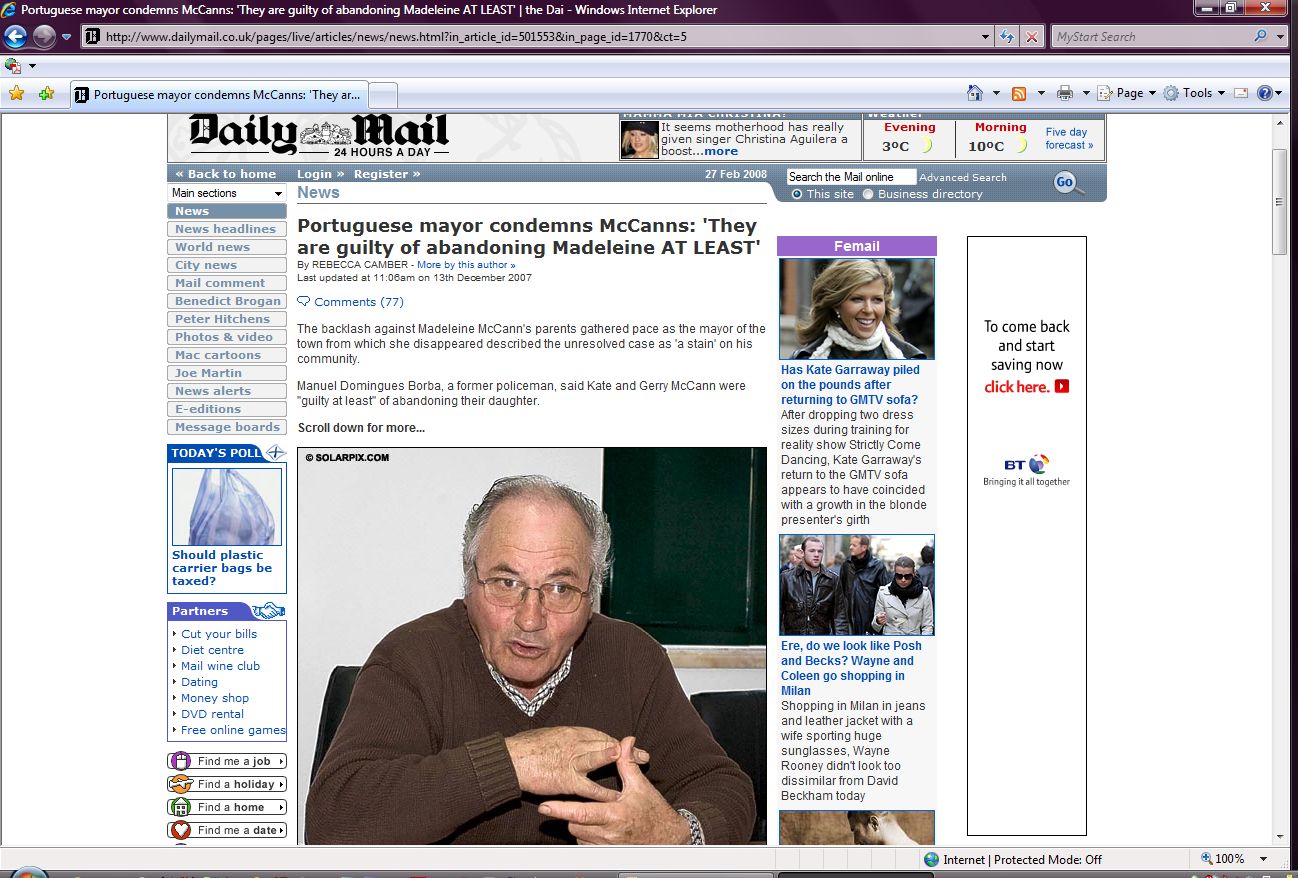Image resolution: width=1298 pixels, height=878 pixels.
Task: Open the Favorites Center star icon
Action: (16, 94)
